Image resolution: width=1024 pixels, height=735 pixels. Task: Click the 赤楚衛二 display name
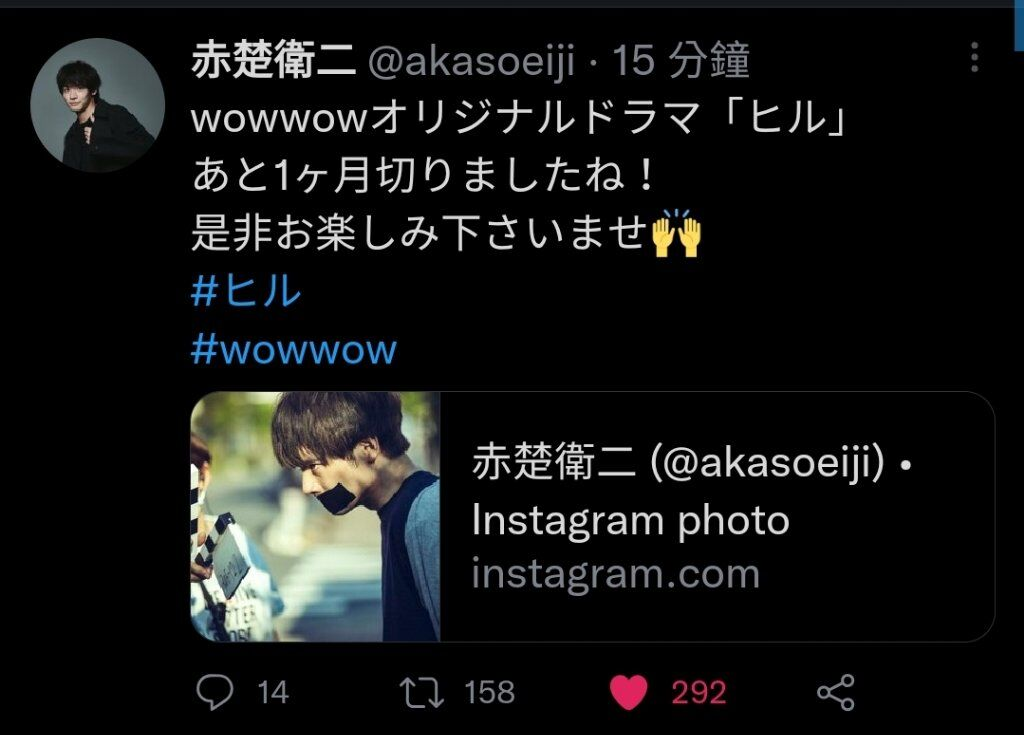(274, 60)
